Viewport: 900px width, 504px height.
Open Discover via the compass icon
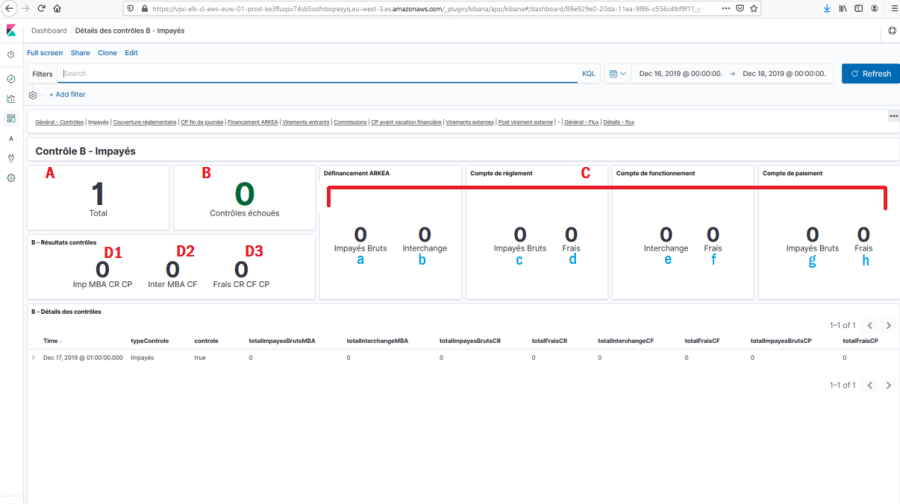[x=10, y=78]
